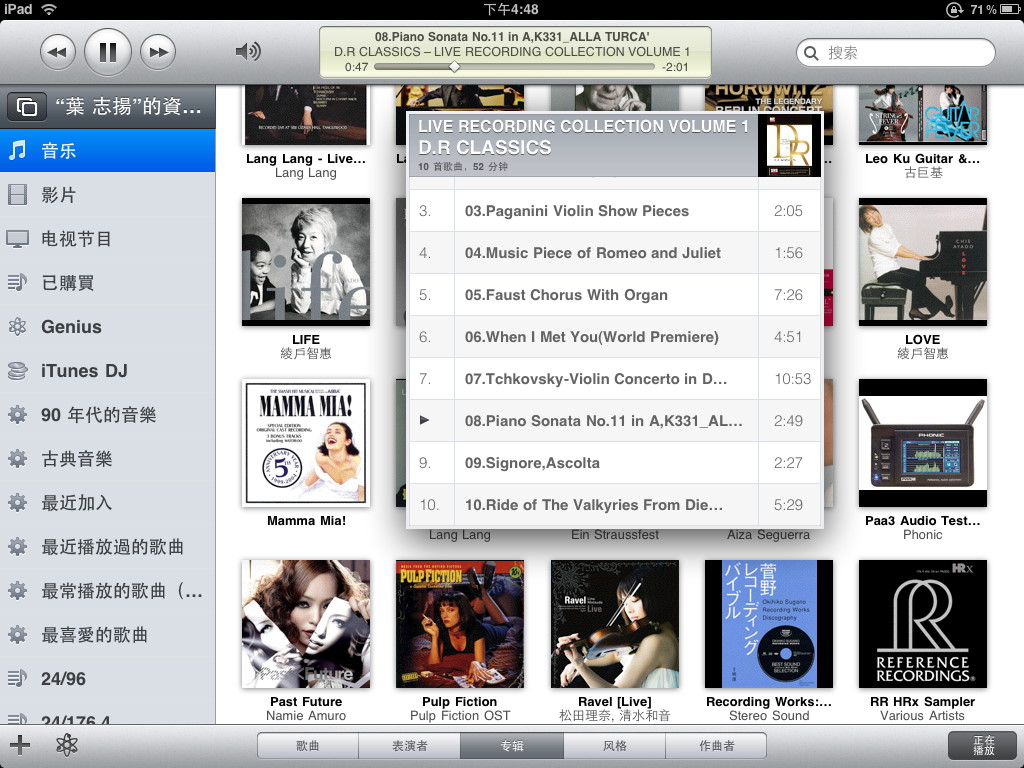The width and height of the screenshot is (1024, 768).
Task: Play 10.Ride of The Valkyries track
Action: point(615,505)
